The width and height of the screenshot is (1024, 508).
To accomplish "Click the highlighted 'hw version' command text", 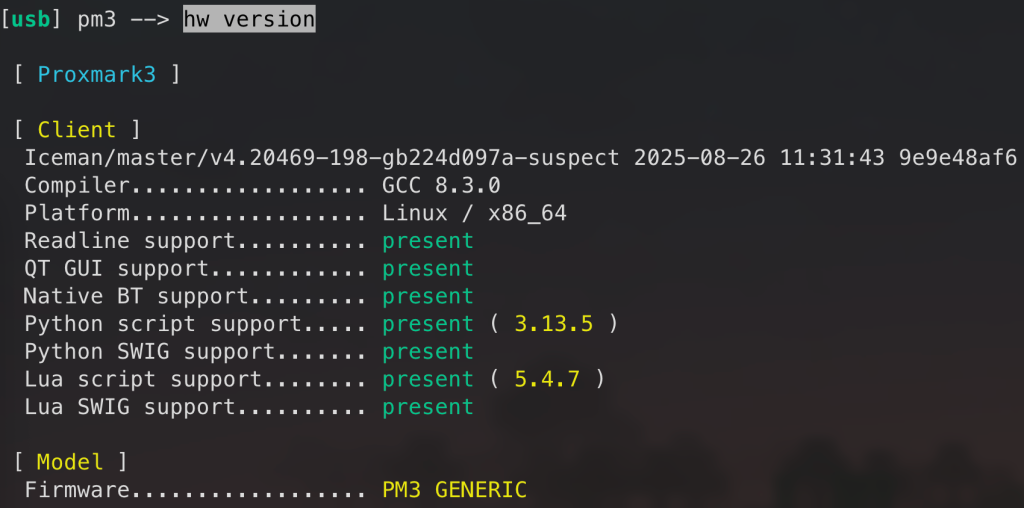I will 249,19.
